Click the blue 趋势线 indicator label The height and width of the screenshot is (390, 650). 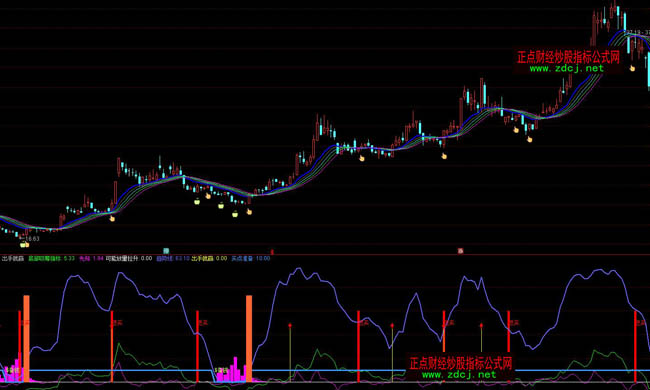[x=165, y=258]
